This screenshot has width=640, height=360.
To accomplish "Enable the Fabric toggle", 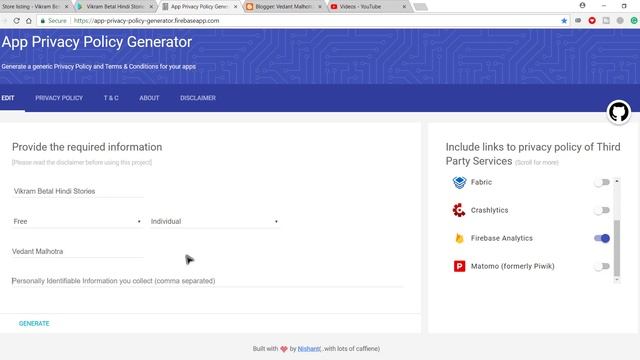I will 602,182.
